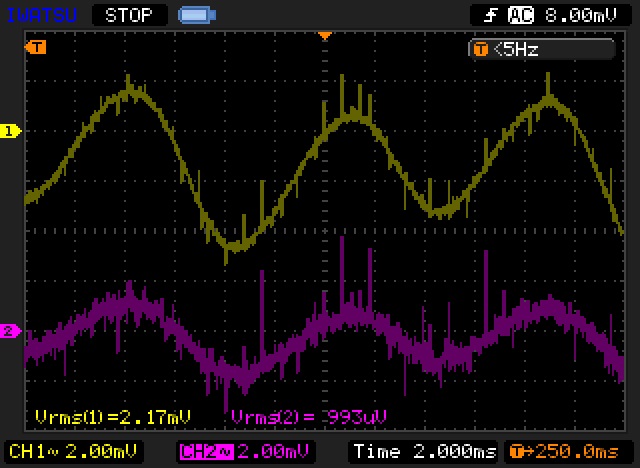Click the orange trigger position arrow at top center
The width and height of the screenshot is (640, 468).
click(x=325, y=36)
